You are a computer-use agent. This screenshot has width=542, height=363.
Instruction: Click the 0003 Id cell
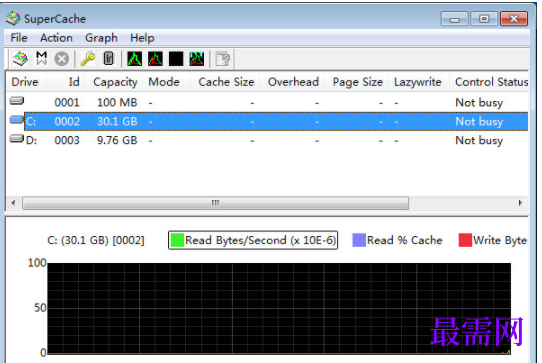pyautogui.click(x=67, y=141)
